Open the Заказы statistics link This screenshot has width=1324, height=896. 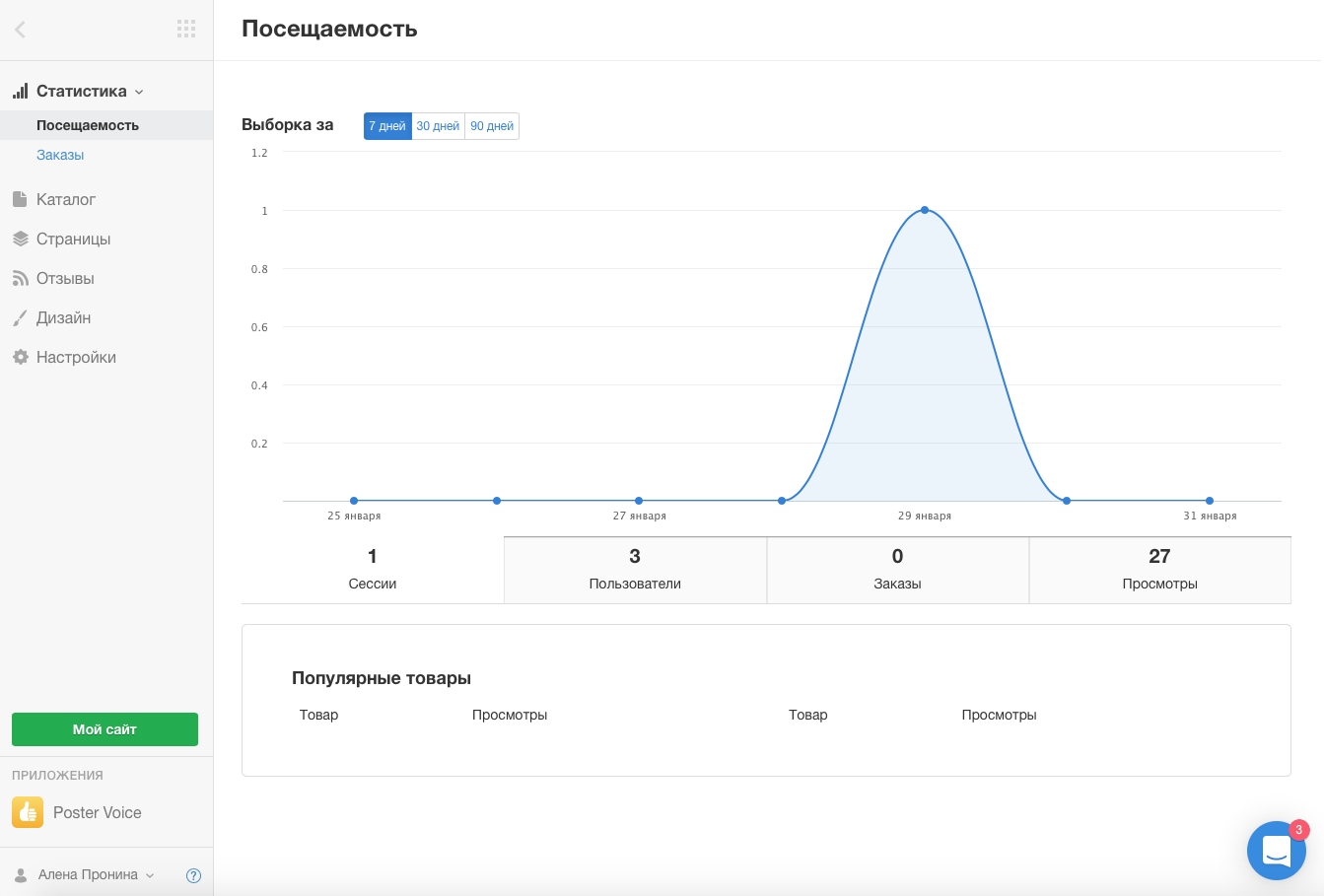coord(60,155)
